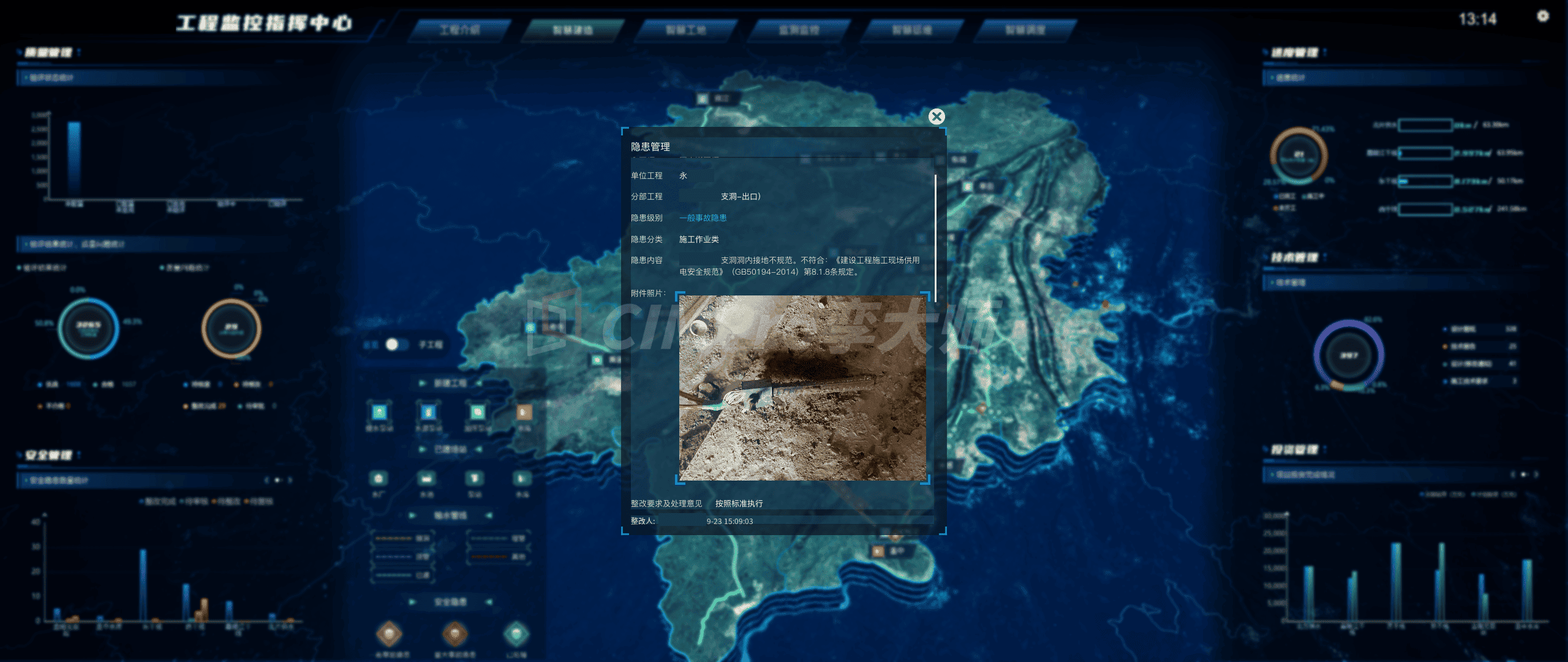Collapse the 输水管线 legend section header
Image resolution: width=1568 pixels, height=662 pixels.
click(450, 516)
